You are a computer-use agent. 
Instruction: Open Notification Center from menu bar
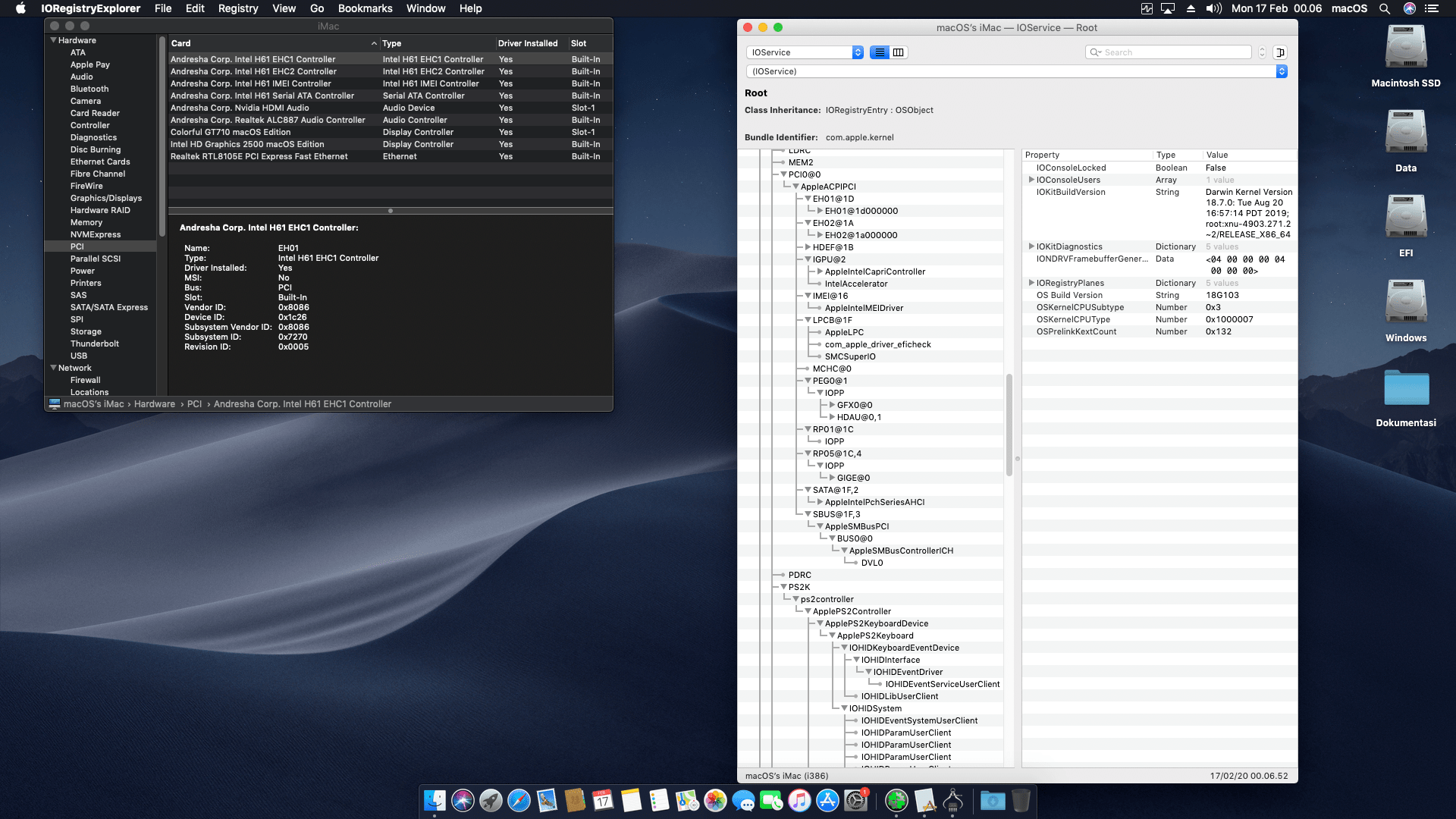1432,8
